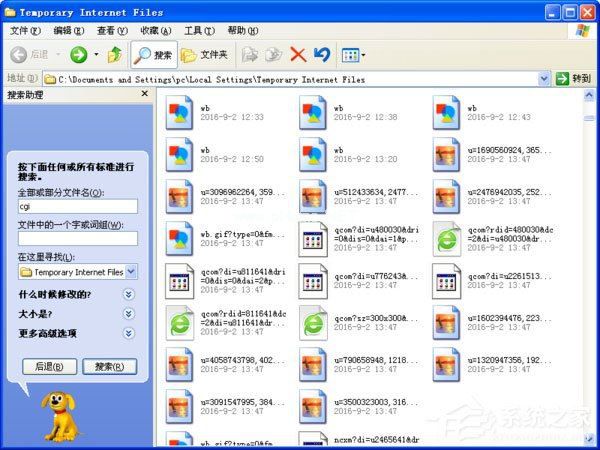Click the Move To folder icon
The height and width of the screenshot is (450, 600).
click(x=250, y=55)
